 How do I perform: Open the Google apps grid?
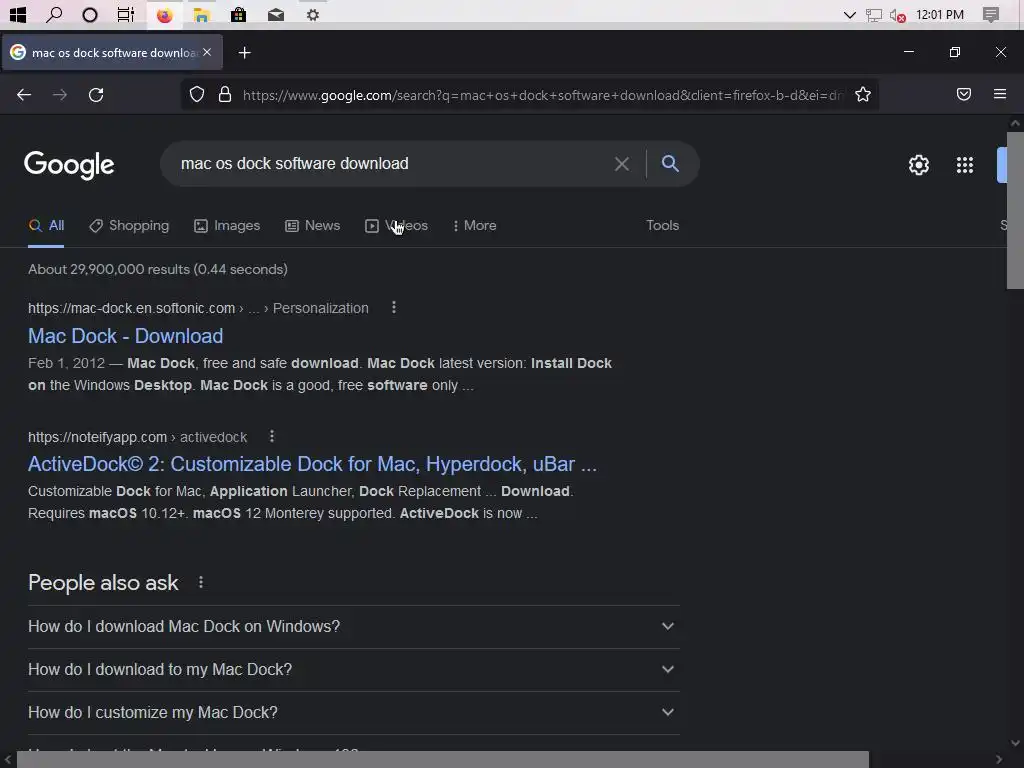coord(965,165)
